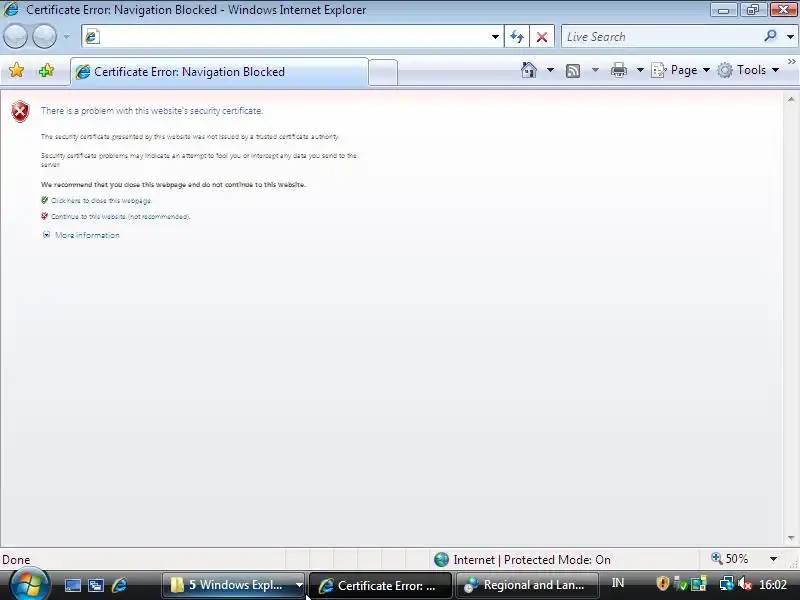Switch to Regional and Language taskbar button
This screenshot has height=600, width=800.
[x=527, y=585]
